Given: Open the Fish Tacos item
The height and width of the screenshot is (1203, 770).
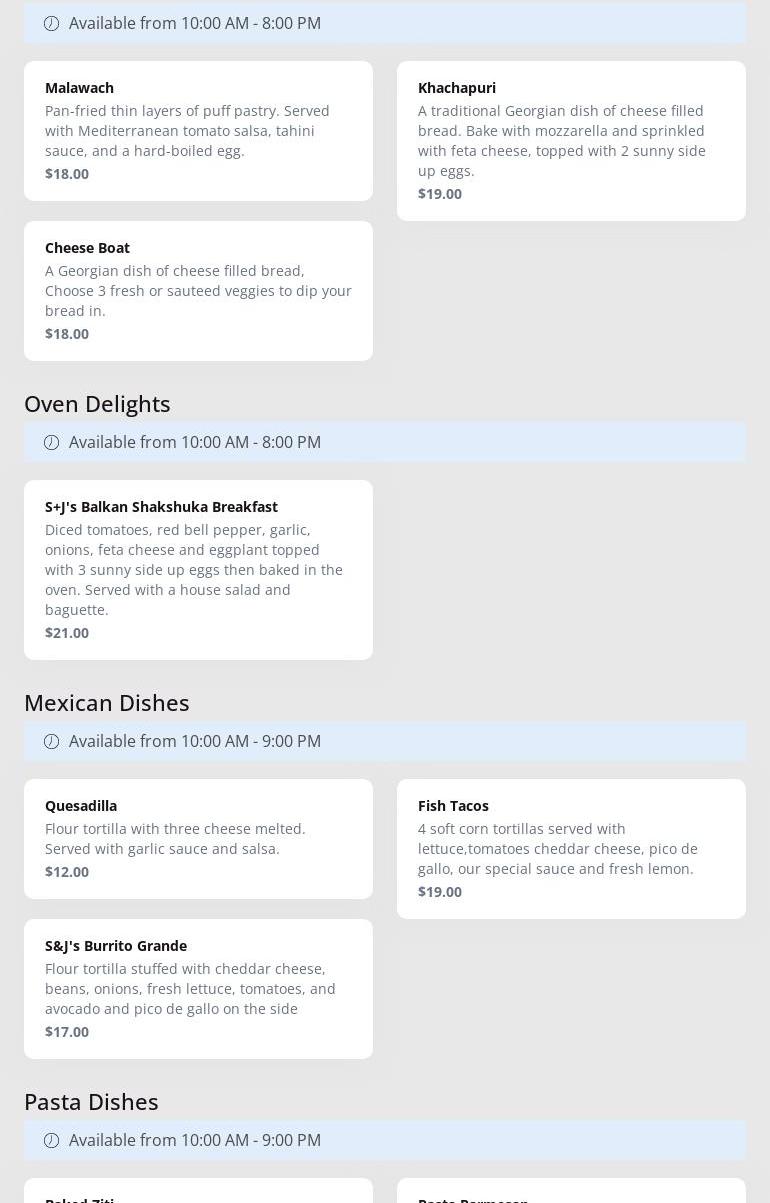Looking at the screenshot, I should (x=571, y=849).
